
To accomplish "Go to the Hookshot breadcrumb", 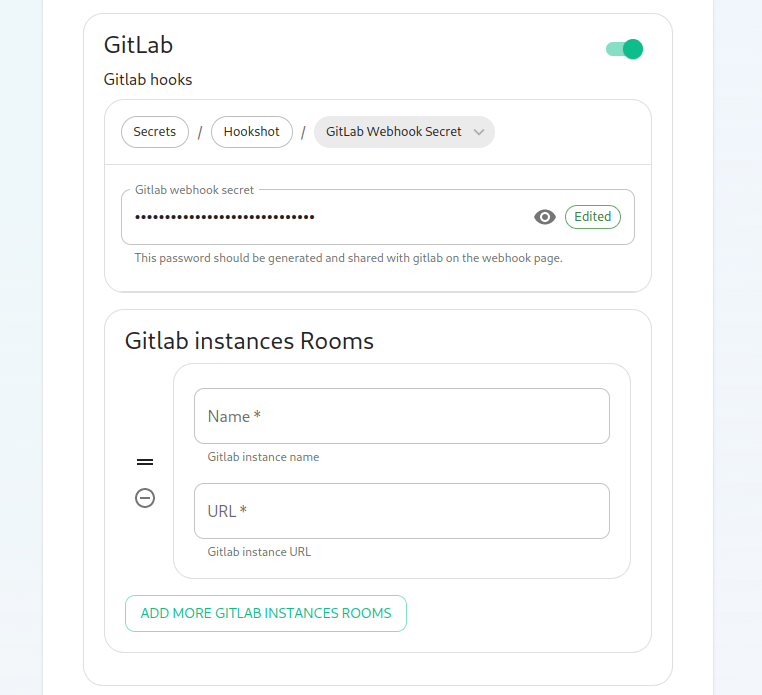I will [x=252, y=132].
